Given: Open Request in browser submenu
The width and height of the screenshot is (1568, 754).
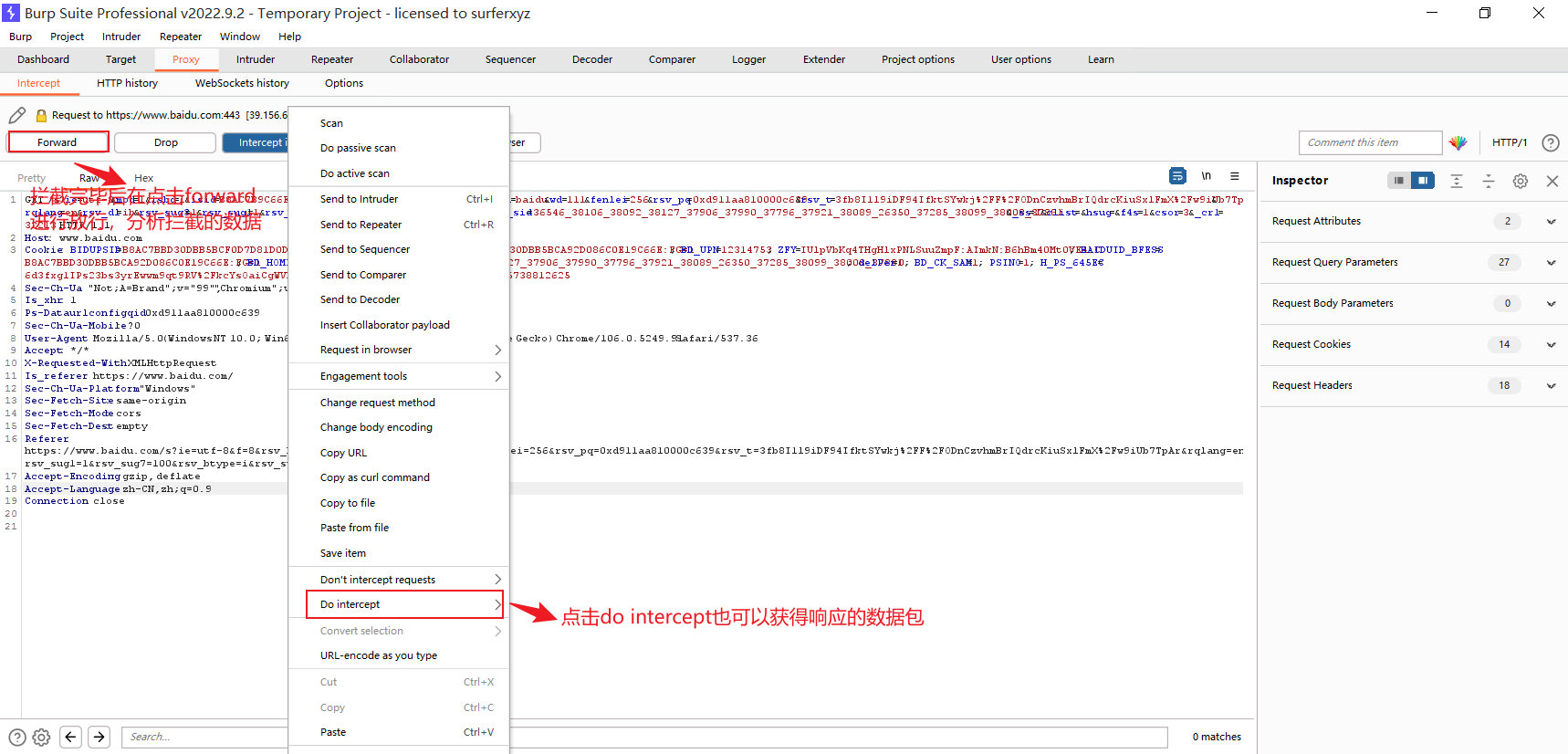Looking at the screenshot, I should (x=399, y=350).
